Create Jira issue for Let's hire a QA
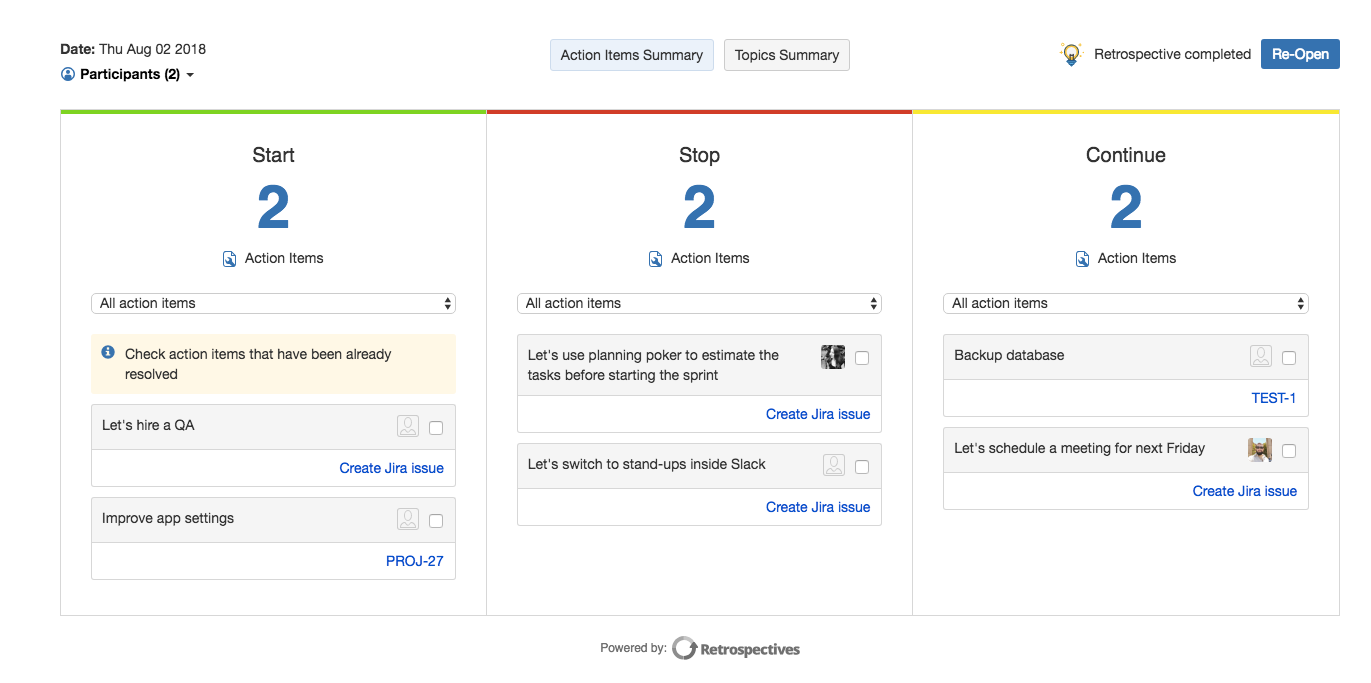This screenshot has width=1371, height=683. 391,468
